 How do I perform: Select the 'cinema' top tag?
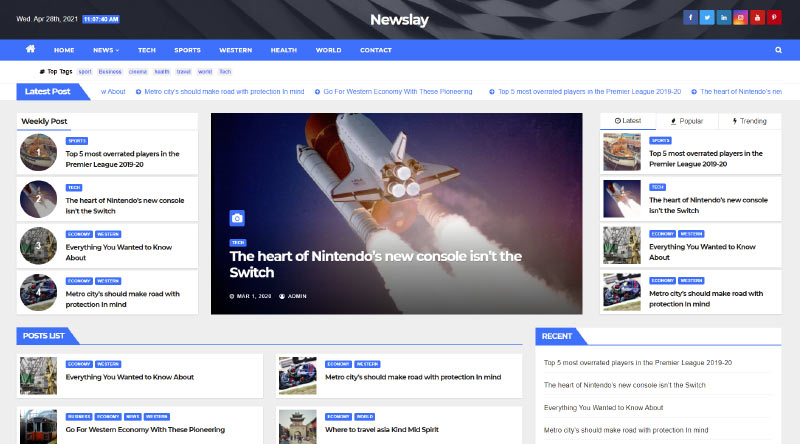(x=138, y=71)
